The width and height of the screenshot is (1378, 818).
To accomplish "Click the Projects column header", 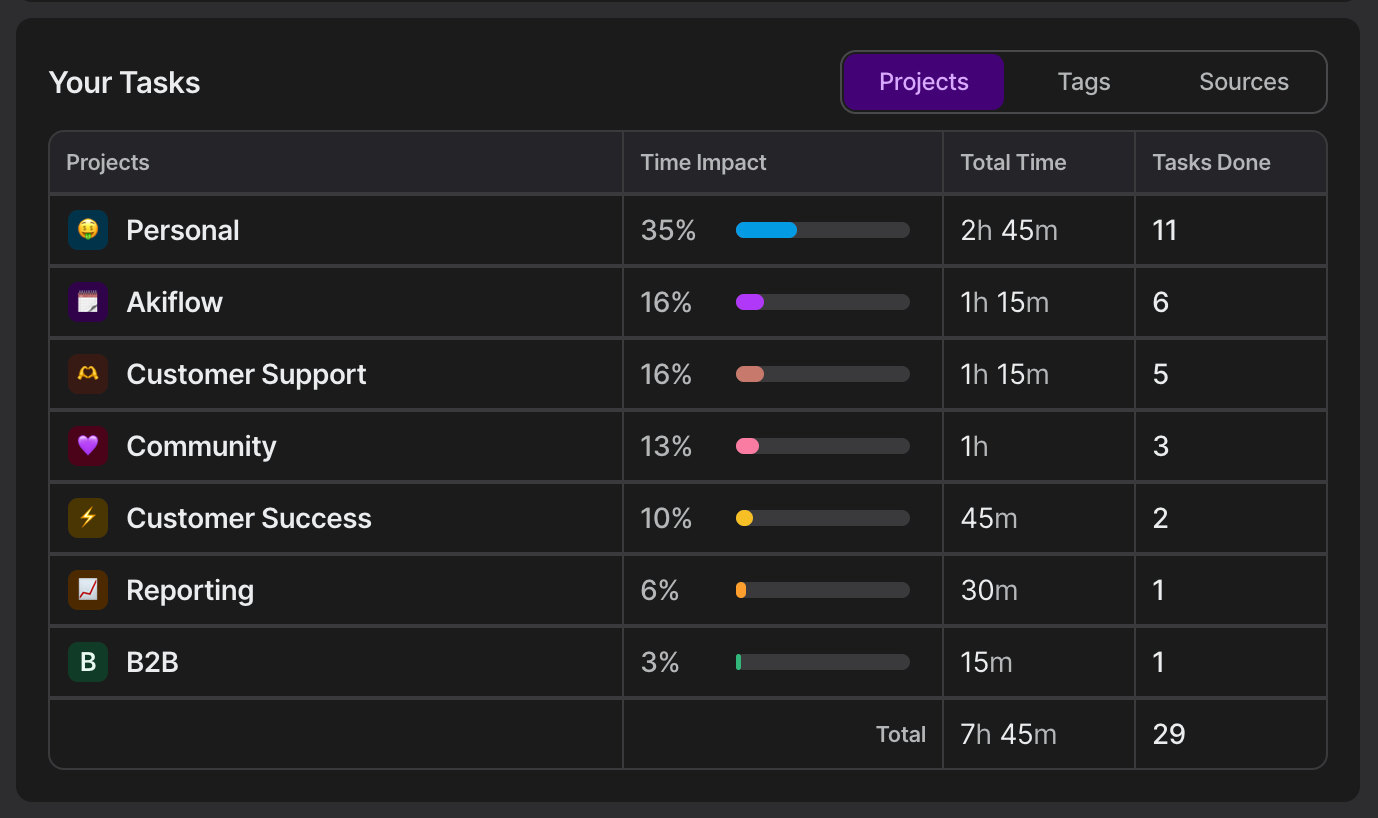I will 108,162.
